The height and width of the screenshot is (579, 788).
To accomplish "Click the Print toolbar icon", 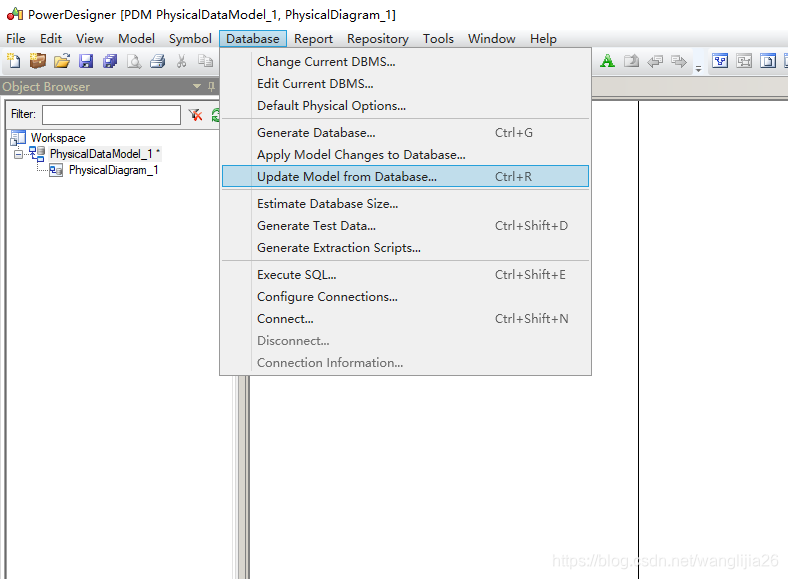I will tap(158, 61).
